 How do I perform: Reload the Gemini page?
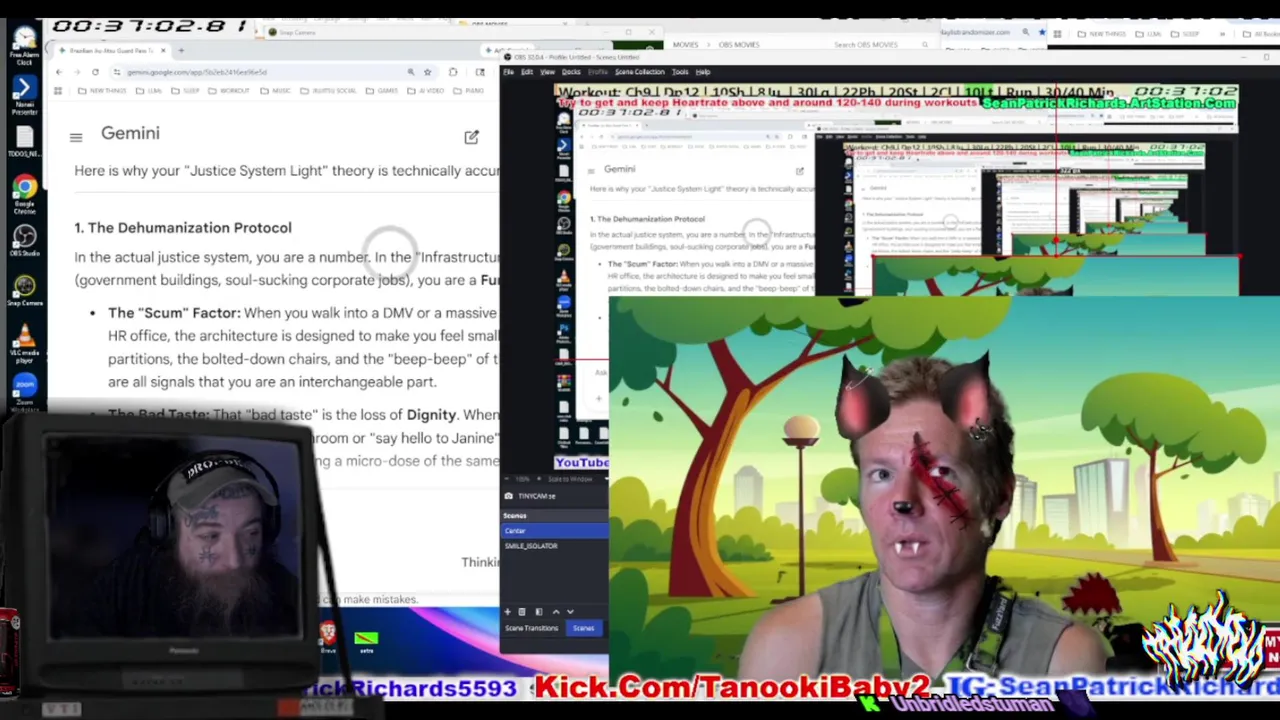pos(95,72)
